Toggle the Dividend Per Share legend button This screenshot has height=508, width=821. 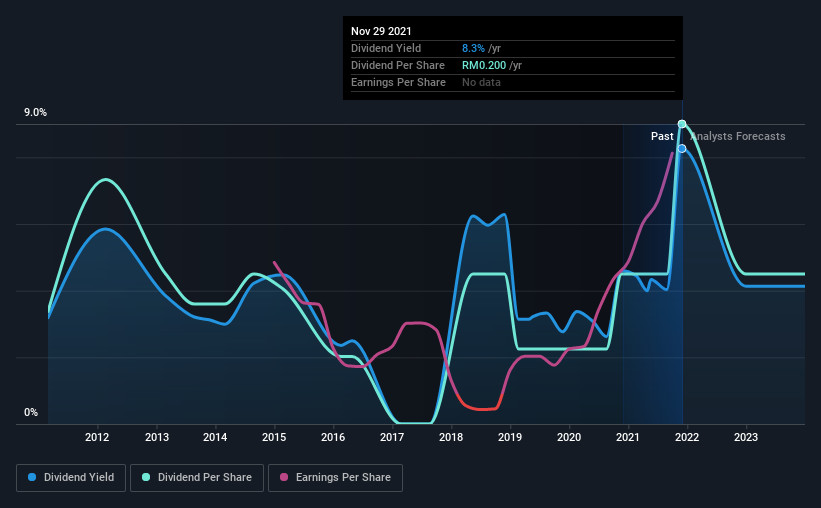pyautogui.click(x=197, y=478)
